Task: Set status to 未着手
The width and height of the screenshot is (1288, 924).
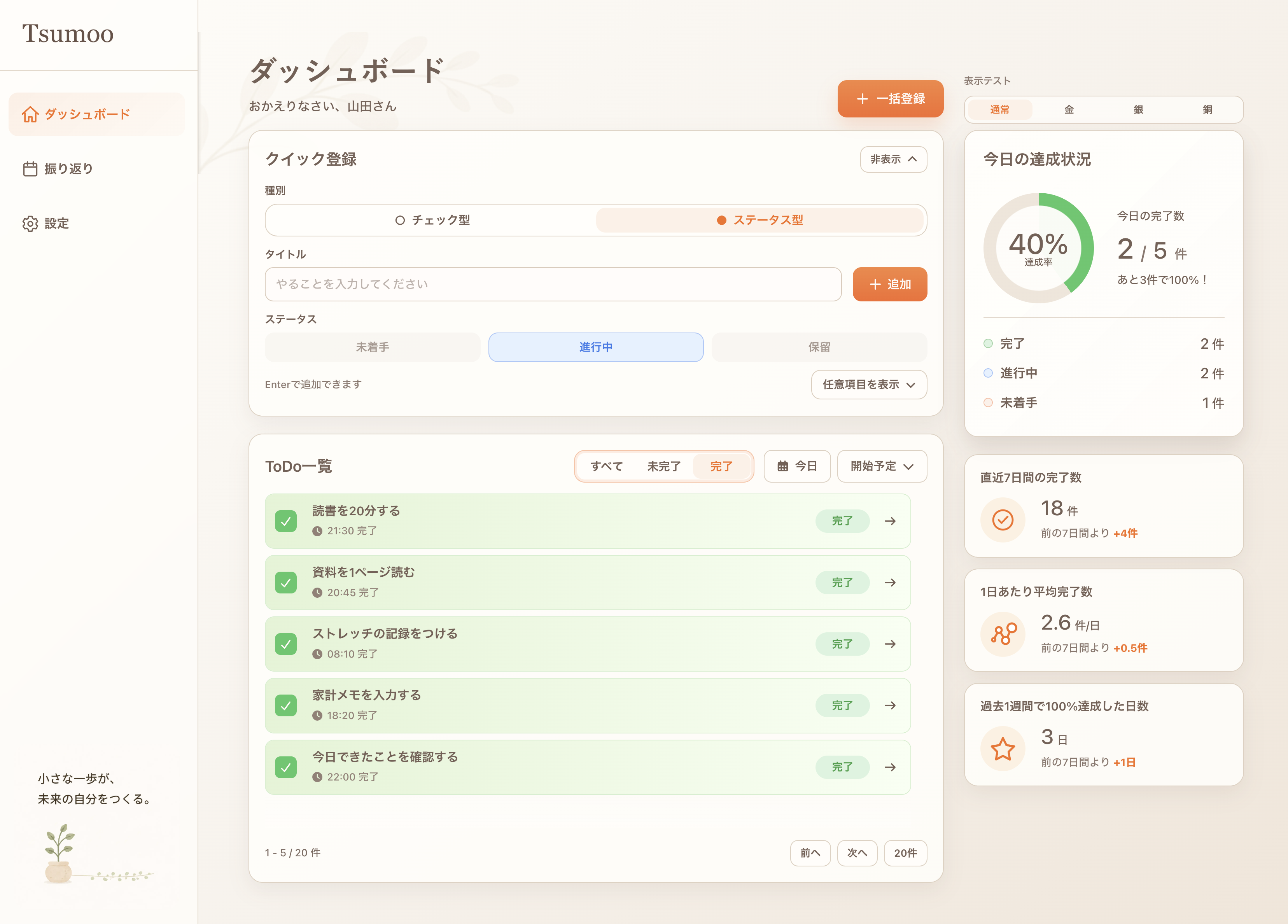Action: point(373,347)
